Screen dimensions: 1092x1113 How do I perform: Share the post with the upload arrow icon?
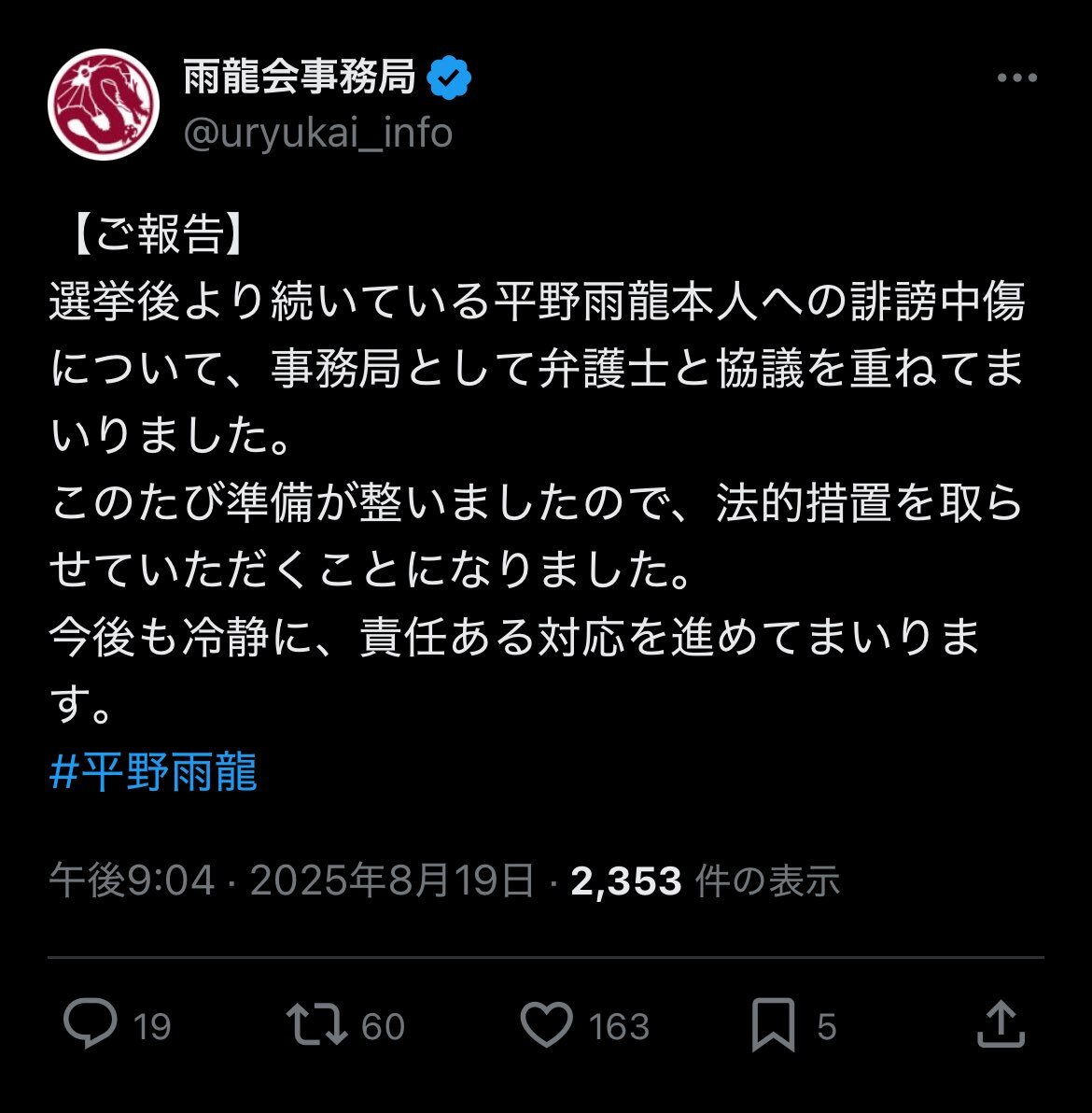[1001, 1023]
